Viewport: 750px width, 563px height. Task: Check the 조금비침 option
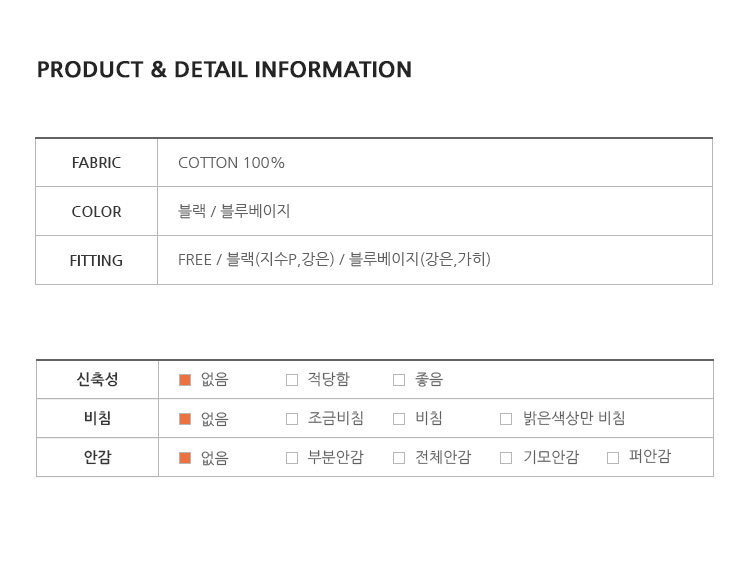[x=292, y=419]
